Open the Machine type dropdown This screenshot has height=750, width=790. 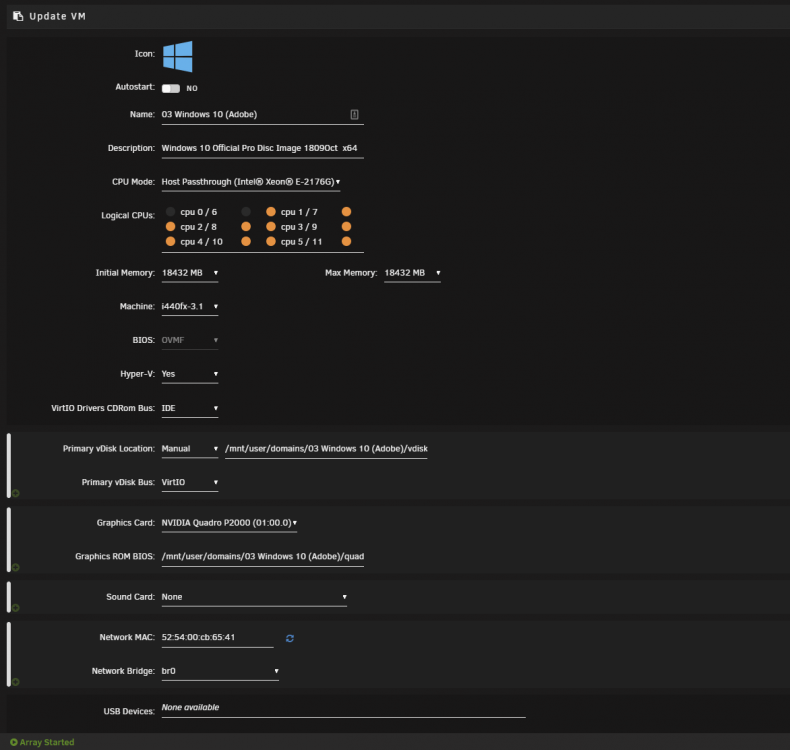(190, 306)
